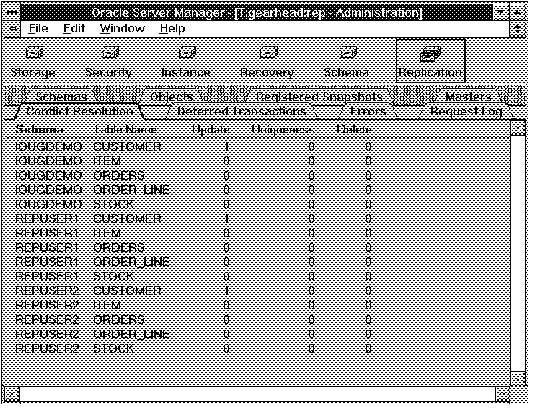Click the horizontal scrollbar right arrow

(x=502, y=395)
